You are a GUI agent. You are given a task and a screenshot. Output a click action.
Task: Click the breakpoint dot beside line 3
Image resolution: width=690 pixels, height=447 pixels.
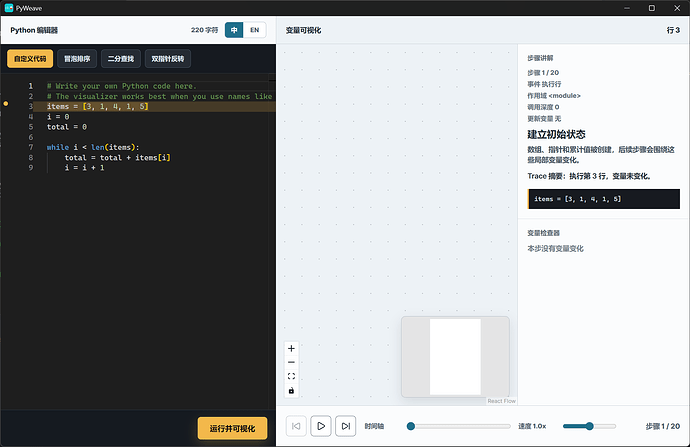coord(6,104)
